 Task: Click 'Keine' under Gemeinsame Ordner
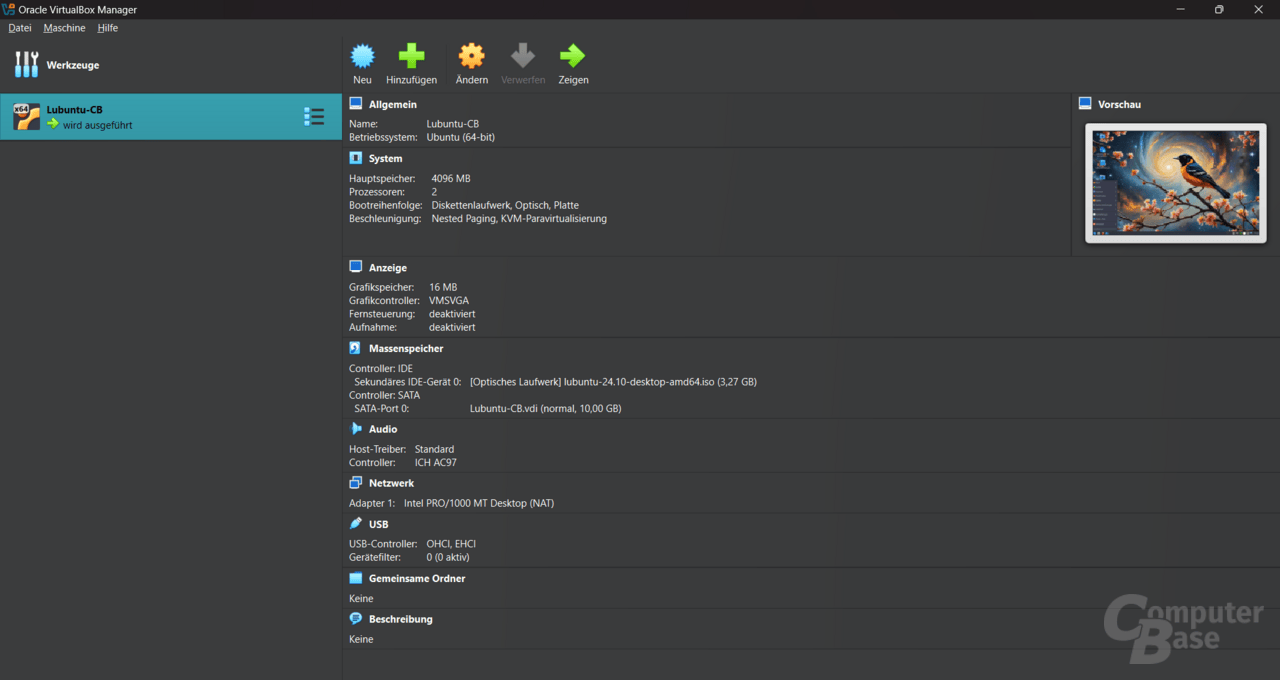(361, 598)
